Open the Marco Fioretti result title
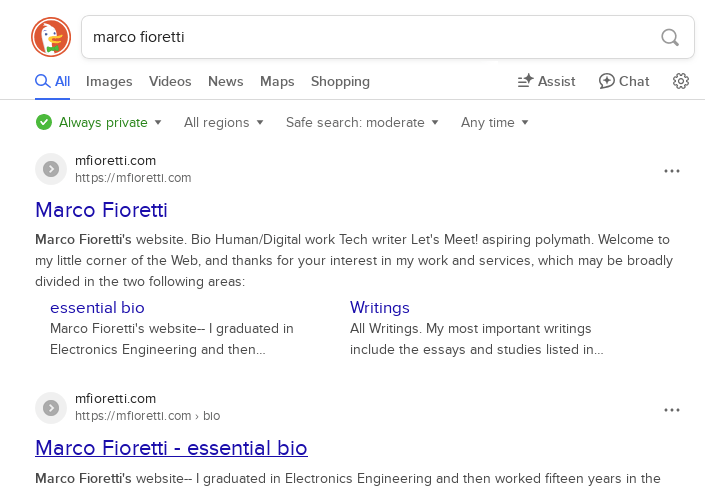 pos(102,210)
